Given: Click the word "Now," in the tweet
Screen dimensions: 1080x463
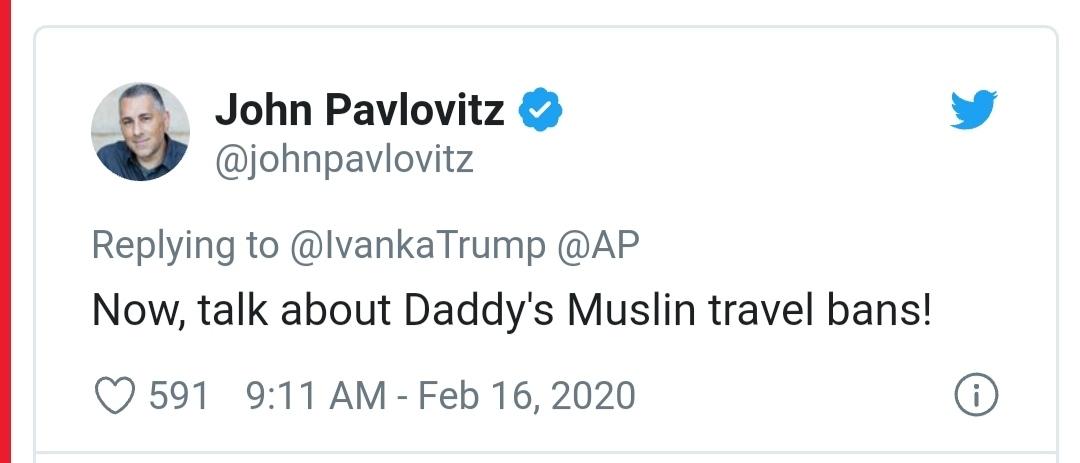Looking at the screenshot, I should [132, 312].
